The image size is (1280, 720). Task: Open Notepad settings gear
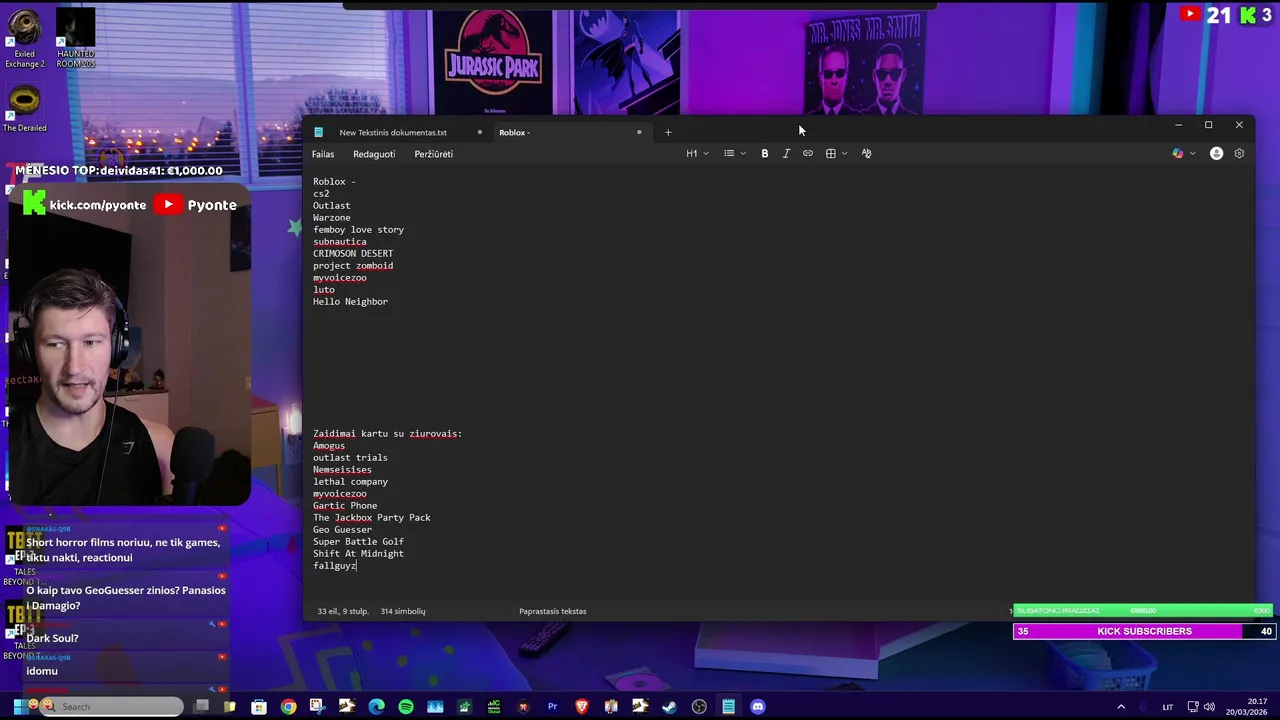pyautogui.click(x=1239, y=154)
